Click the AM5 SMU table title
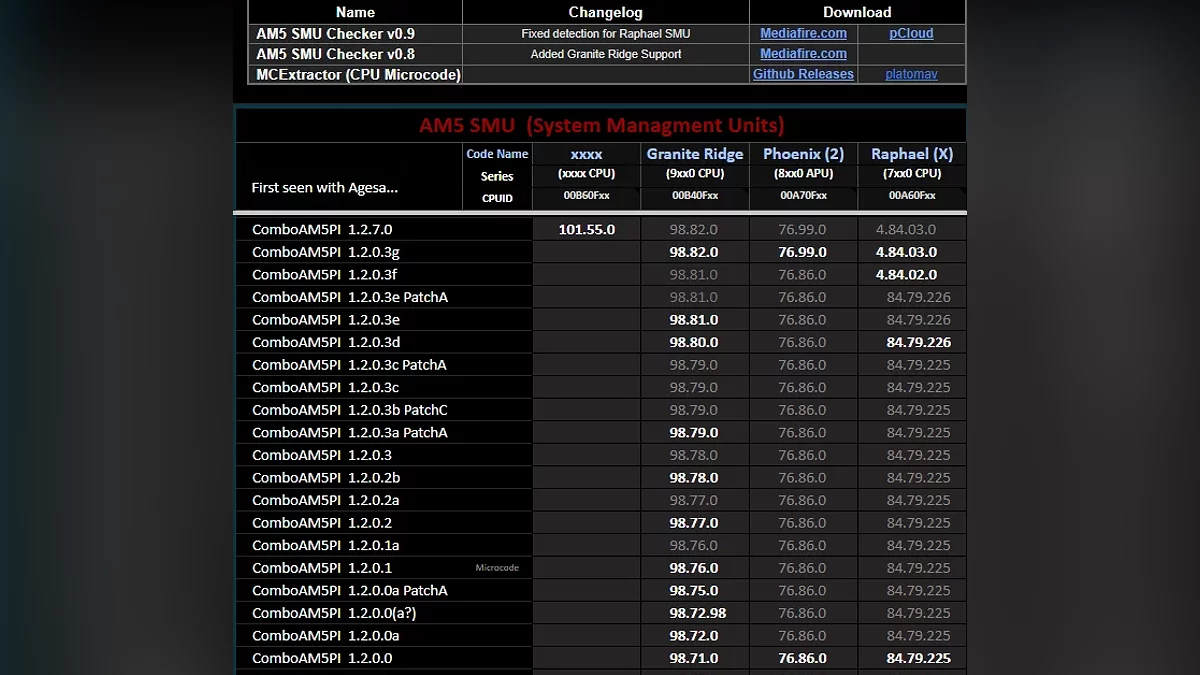The image size is (1200, 675). pos(601,125)
